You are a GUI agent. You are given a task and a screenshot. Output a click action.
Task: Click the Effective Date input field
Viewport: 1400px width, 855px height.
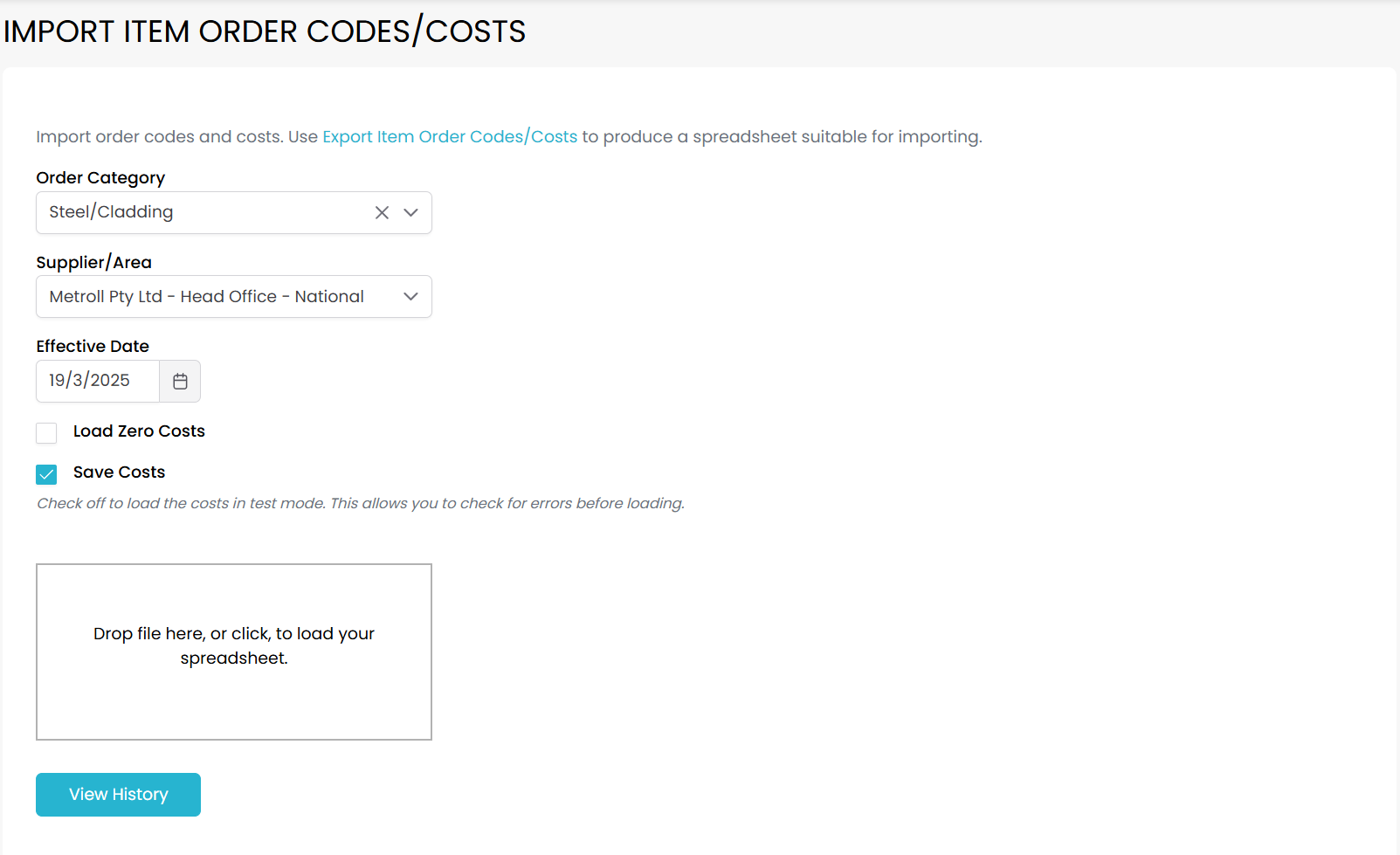97,381
